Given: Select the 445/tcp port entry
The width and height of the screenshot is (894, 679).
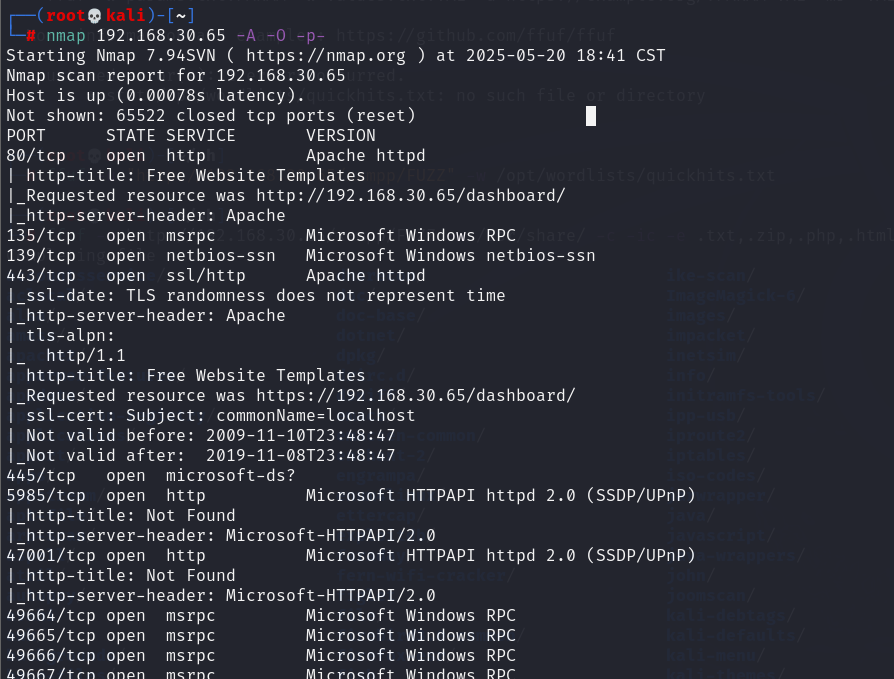Looking at the screenshot, I should click(41, 475).
